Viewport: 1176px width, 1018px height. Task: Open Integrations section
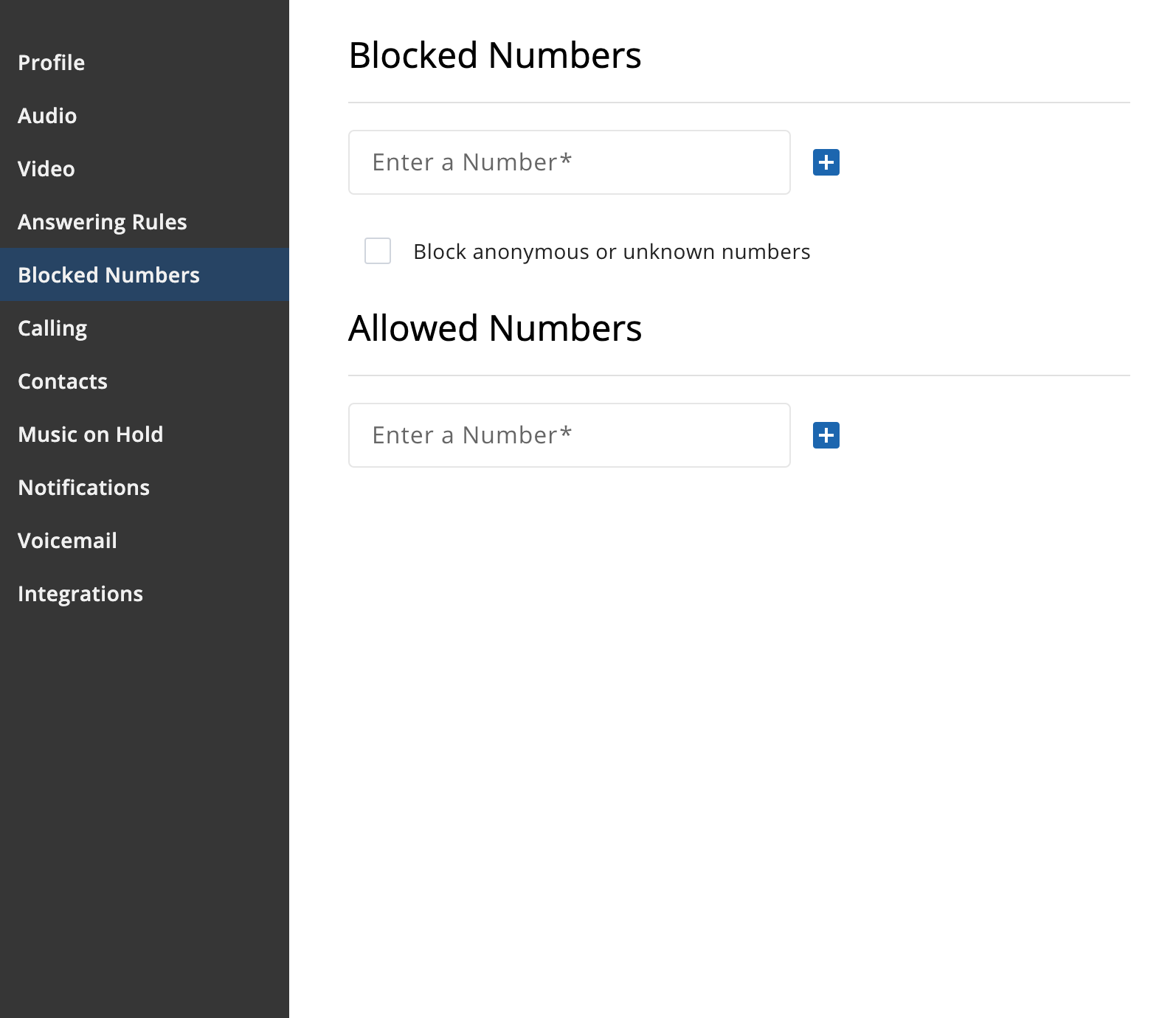click(145, 594)
